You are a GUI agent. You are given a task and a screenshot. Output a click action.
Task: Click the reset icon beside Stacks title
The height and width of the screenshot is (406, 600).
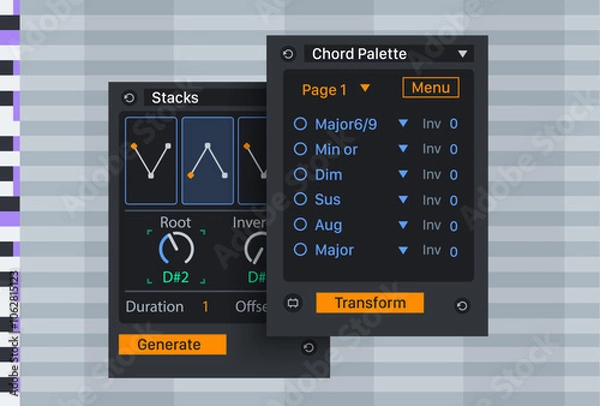(129, 98)
